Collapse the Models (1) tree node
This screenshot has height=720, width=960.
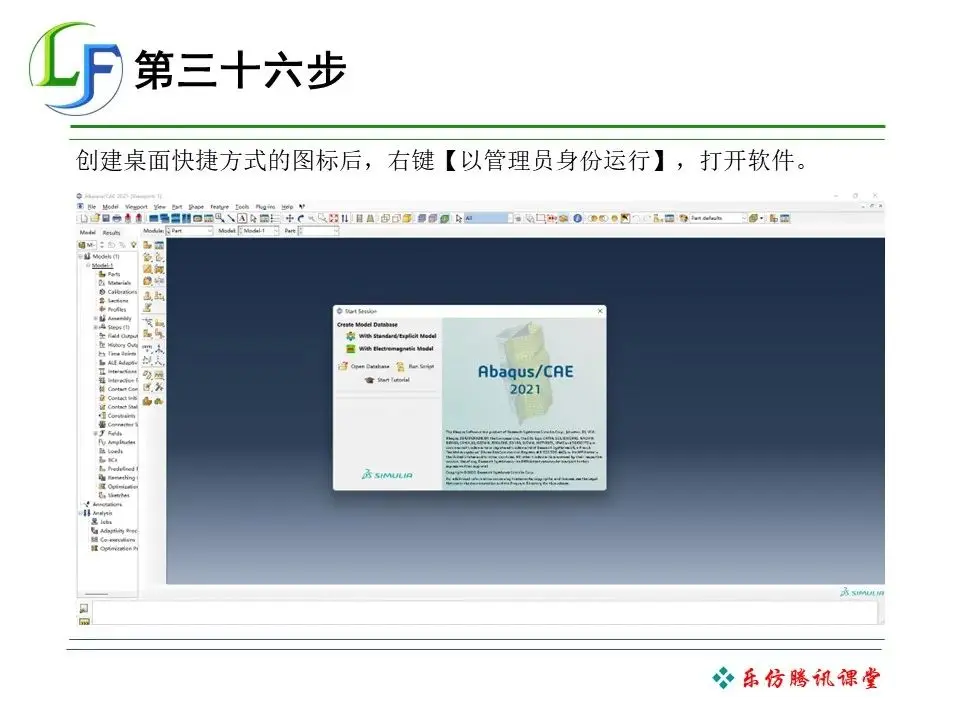tap(80, 257)
